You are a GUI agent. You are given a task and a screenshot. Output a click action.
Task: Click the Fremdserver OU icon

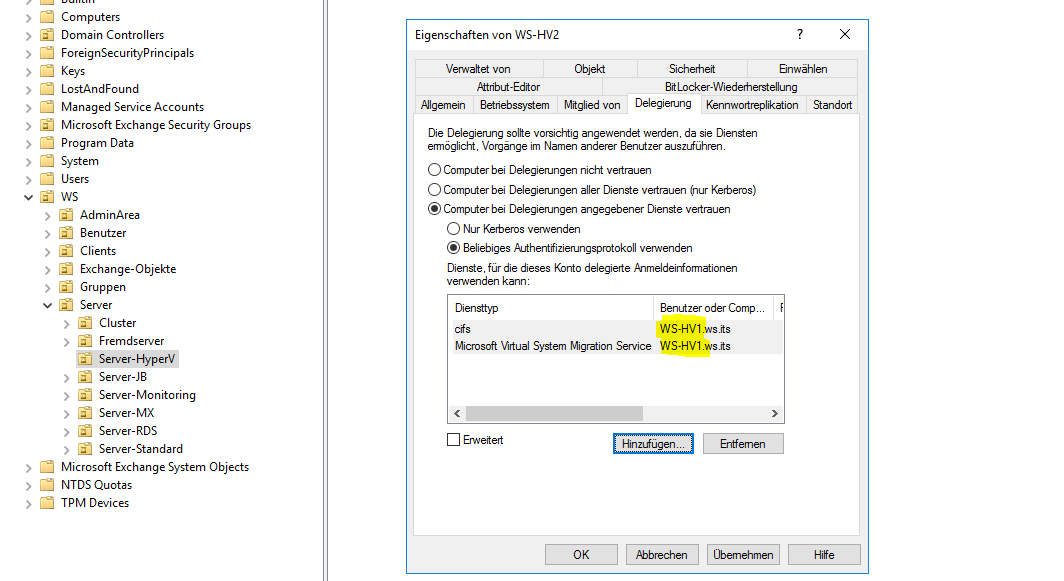85,340
